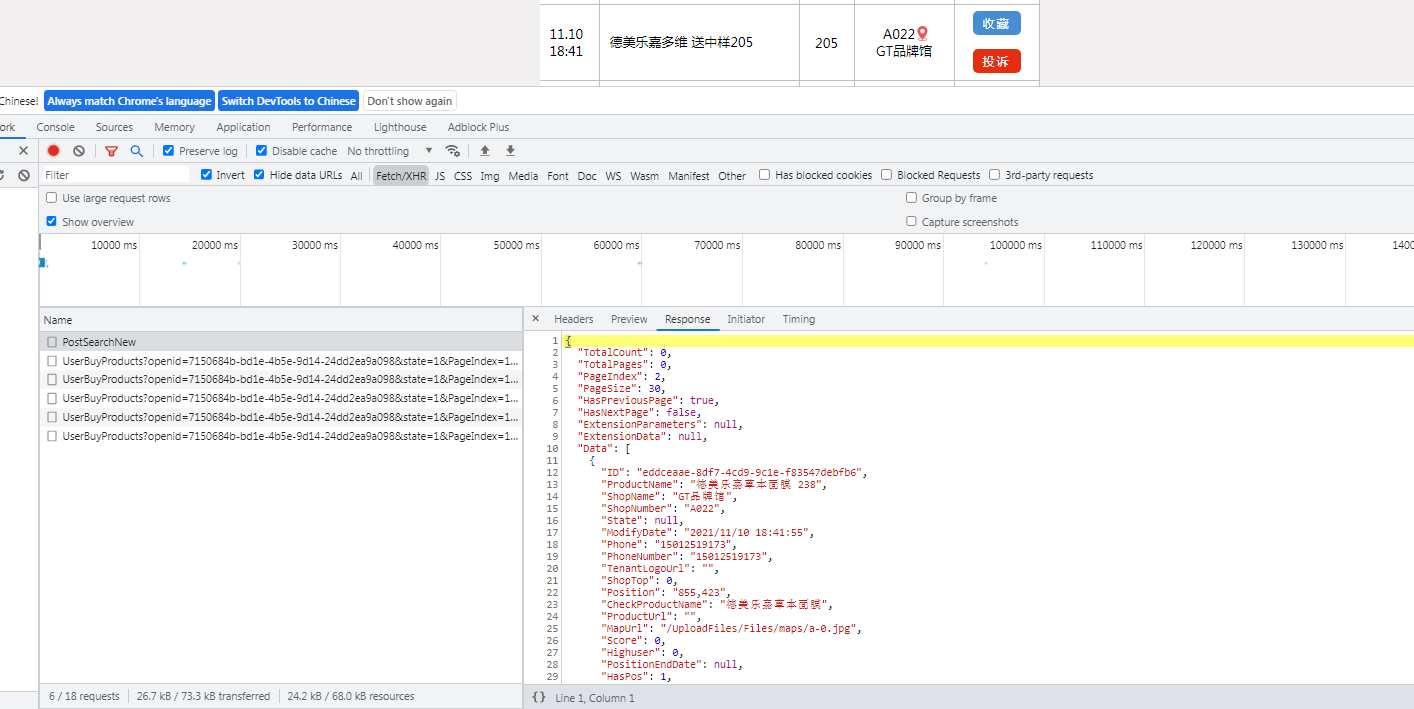Click the export HAR download arrow icon
This screenshot has width=1414, height=709.
click(x=510, y=151)
